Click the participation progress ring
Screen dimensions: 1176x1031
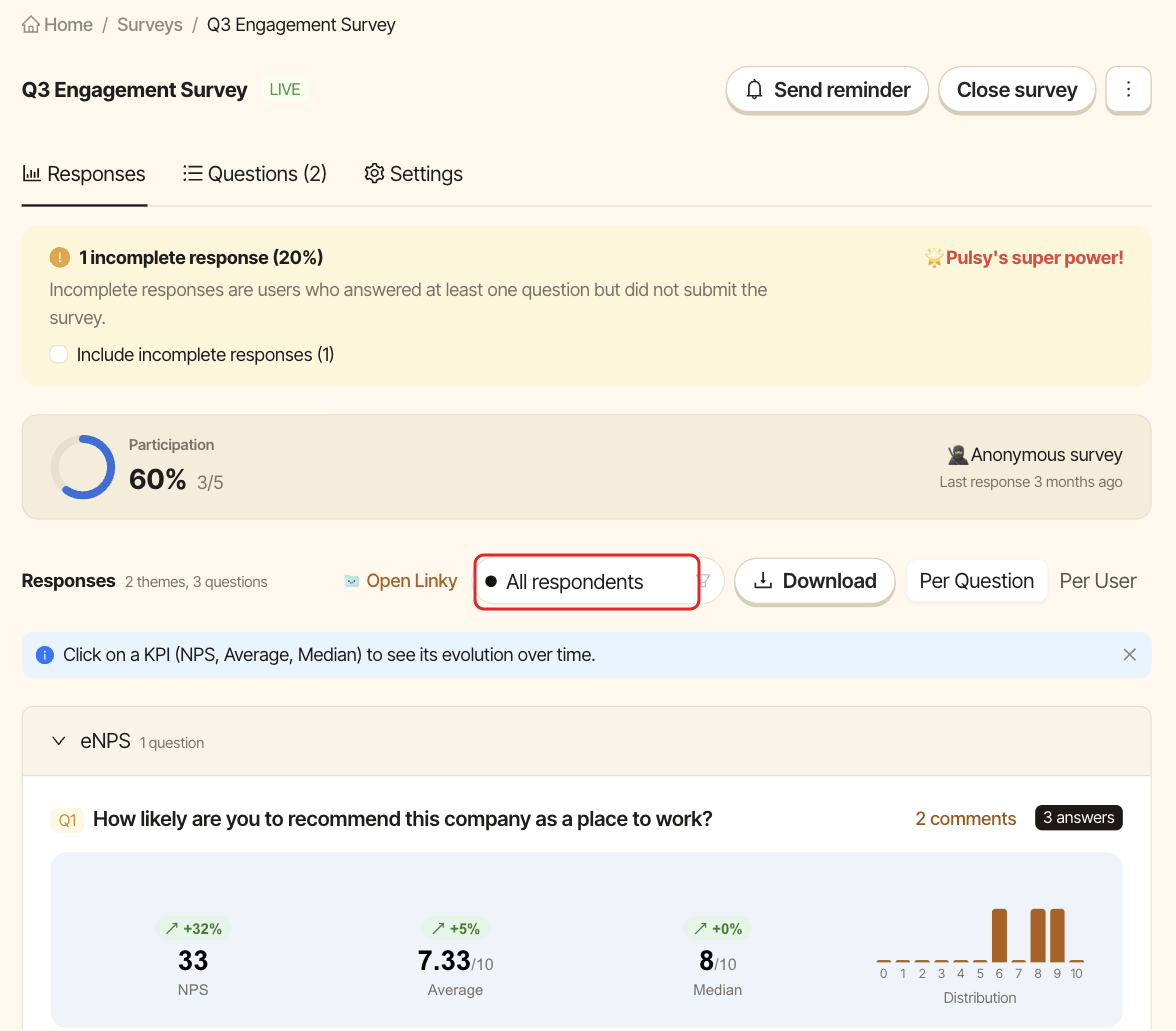point(82,467)
